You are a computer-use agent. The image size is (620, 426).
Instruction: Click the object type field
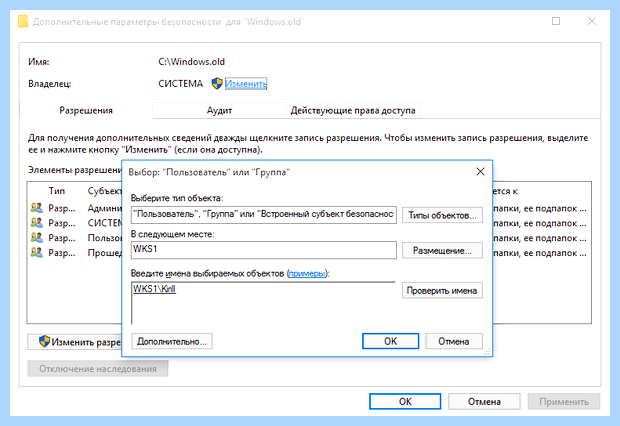tap(264, 215)
